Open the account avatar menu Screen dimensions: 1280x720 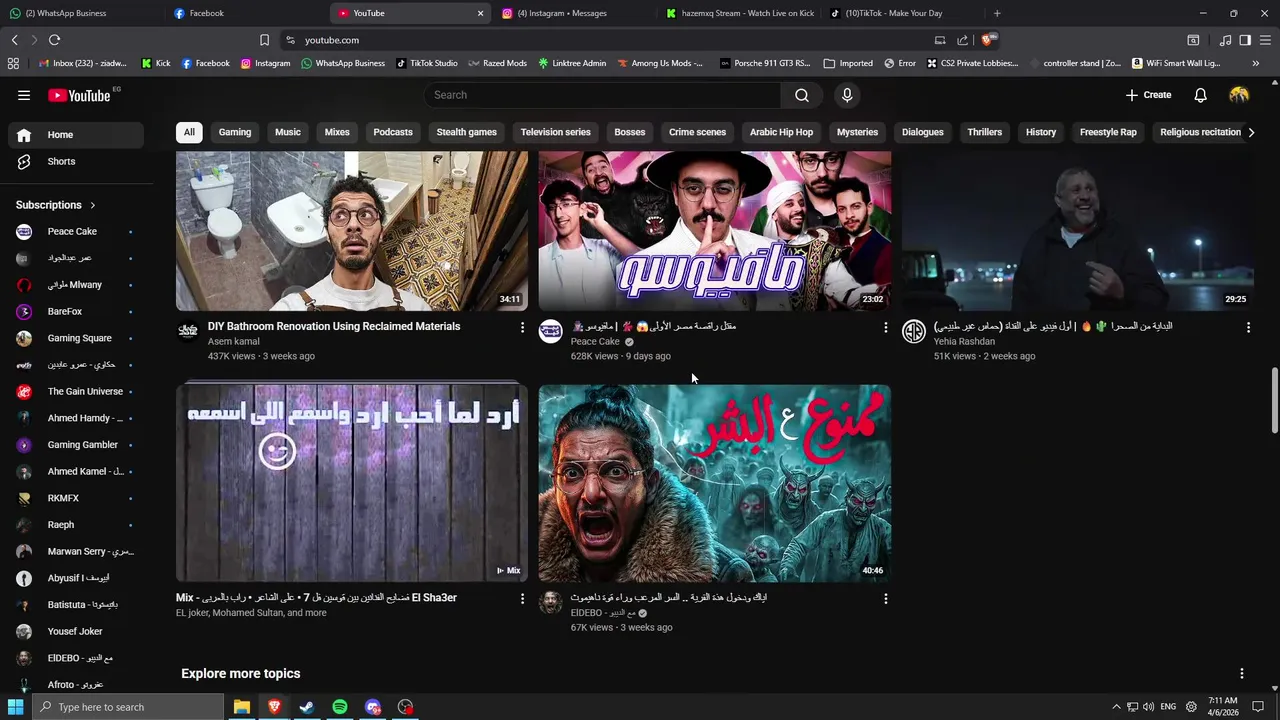pyautogui.click(x=1239, y=95)
